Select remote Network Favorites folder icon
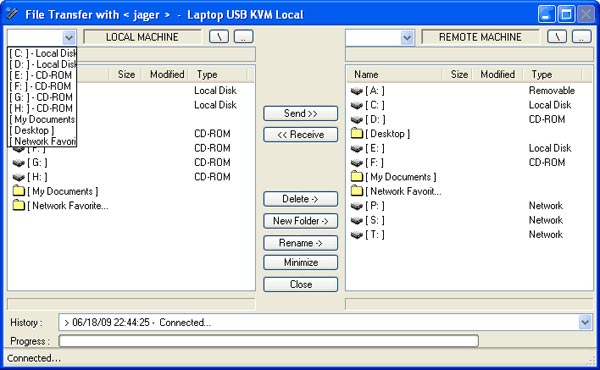This screenshot has height=370, width=600. click(357, 191)
